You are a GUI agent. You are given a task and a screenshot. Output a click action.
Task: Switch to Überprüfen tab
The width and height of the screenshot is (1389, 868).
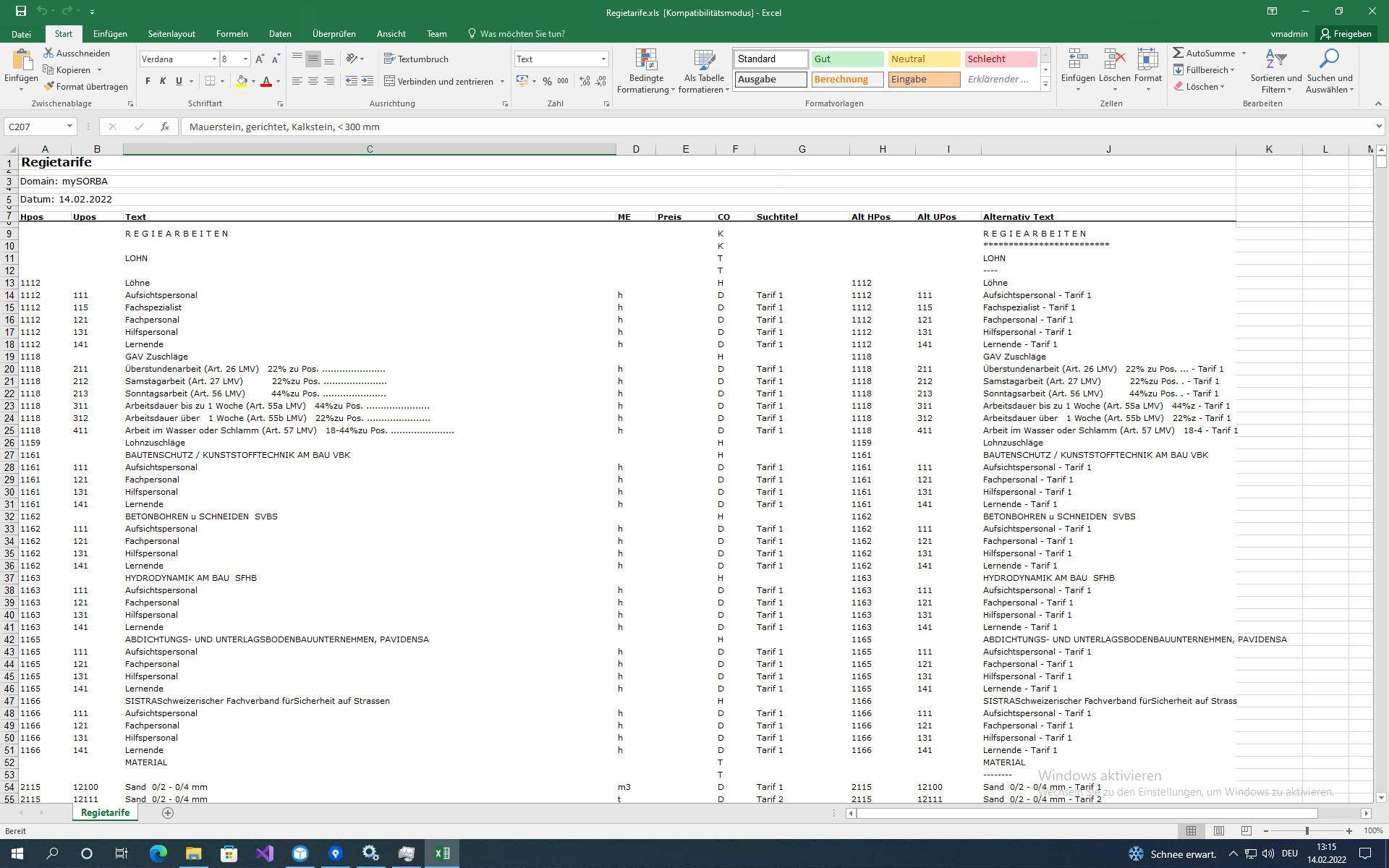334,34
